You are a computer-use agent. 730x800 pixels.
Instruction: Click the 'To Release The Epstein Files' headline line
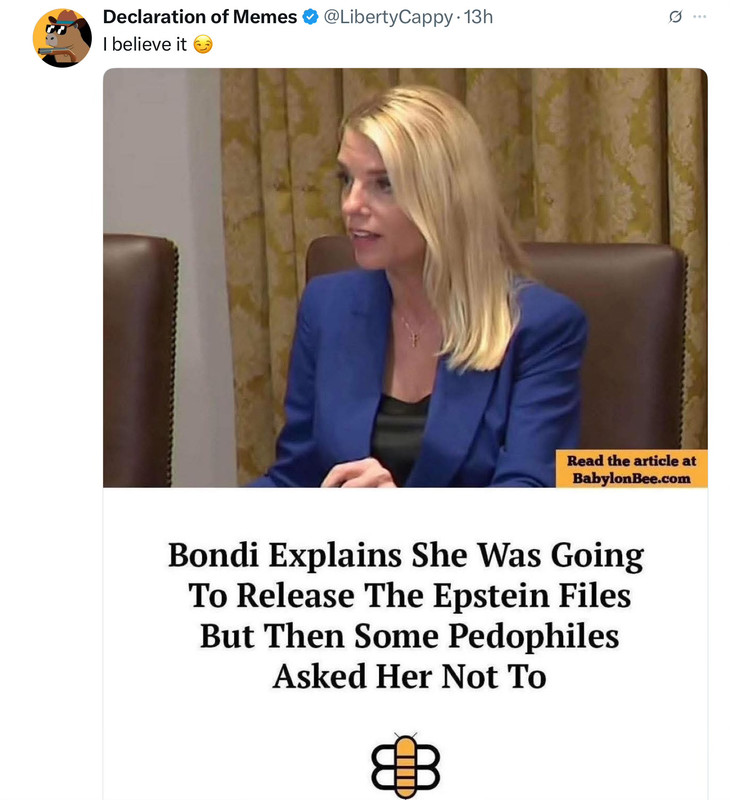tap(409, 595)
